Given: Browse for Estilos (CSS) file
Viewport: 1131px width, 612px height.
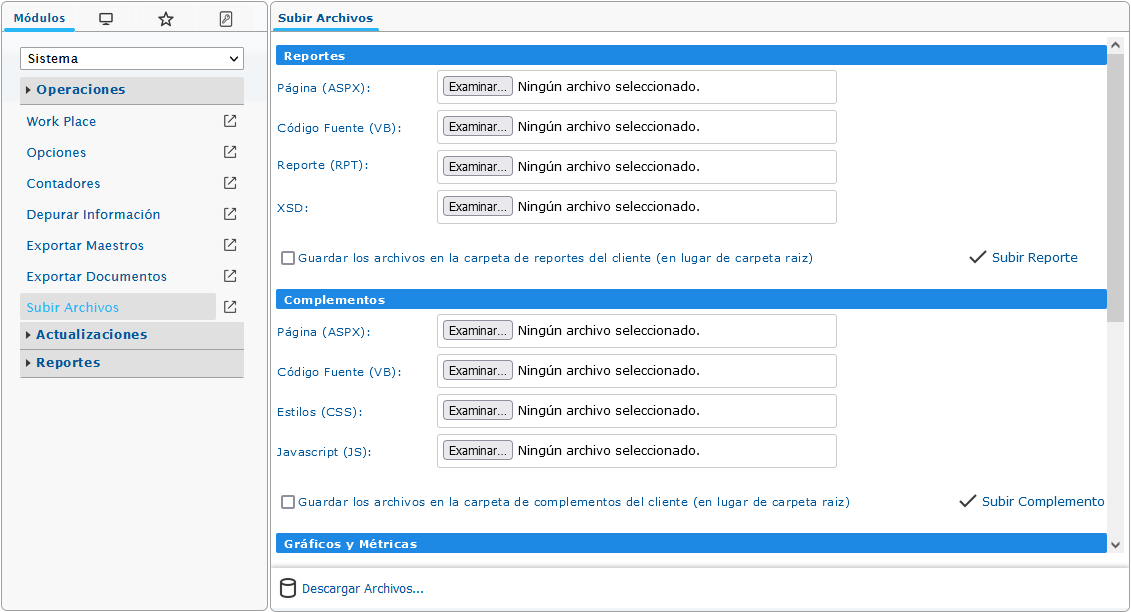Looking at the screenshot, I should (x=478, y=411).
